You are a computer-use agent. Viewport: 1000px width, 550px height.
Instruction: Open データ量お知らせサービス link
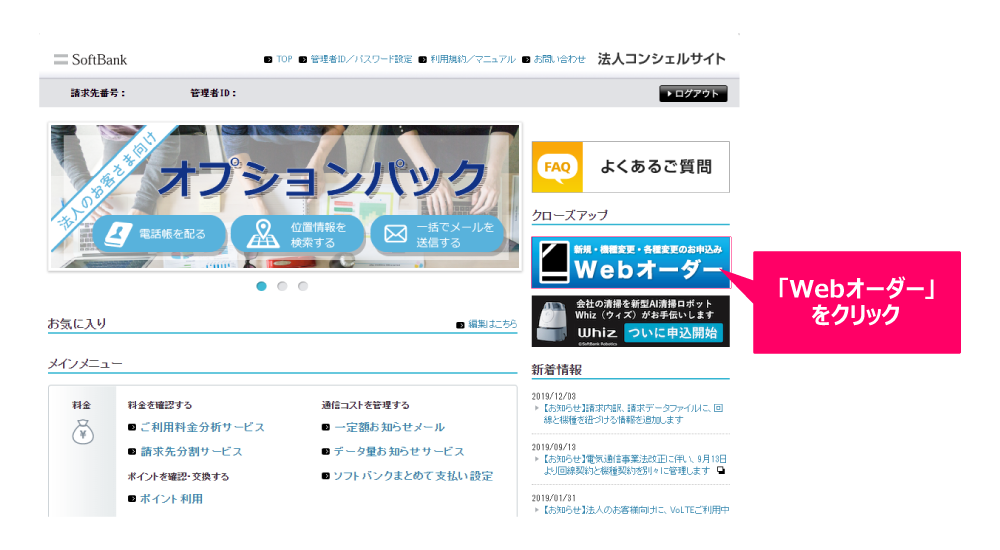point(399,451)
